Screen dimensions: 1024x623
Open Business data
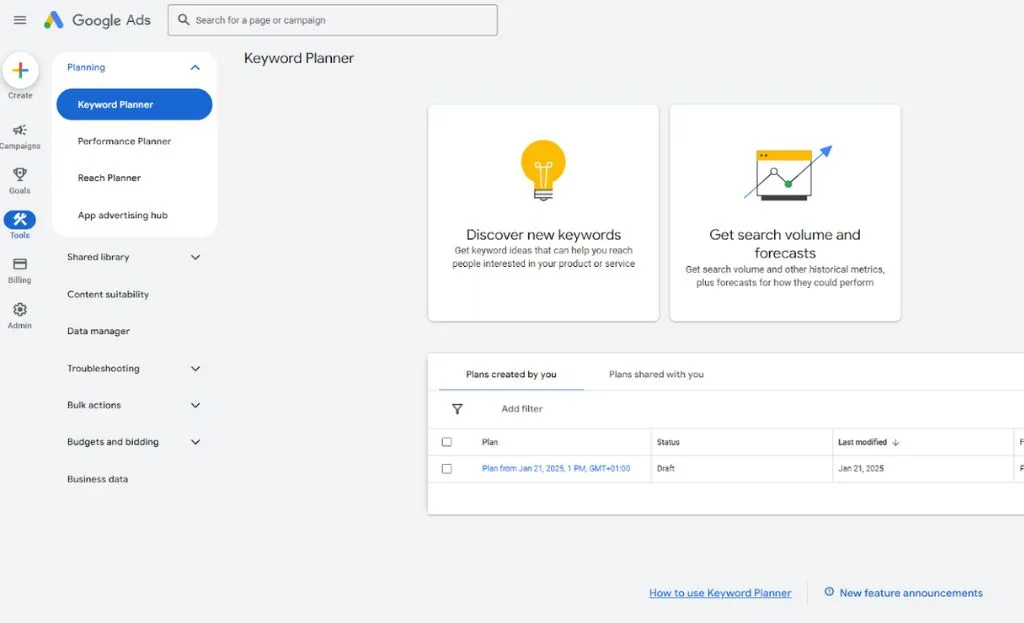[x=97, y=479]
